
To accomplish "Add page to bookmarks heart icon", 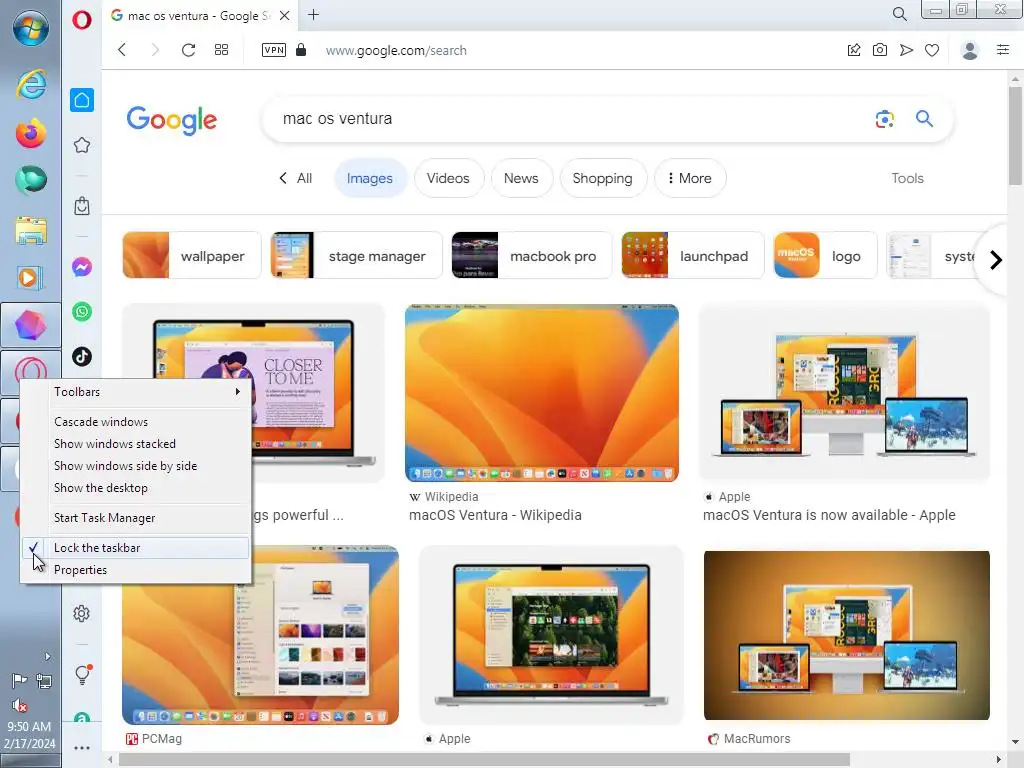I will [932, 50].
